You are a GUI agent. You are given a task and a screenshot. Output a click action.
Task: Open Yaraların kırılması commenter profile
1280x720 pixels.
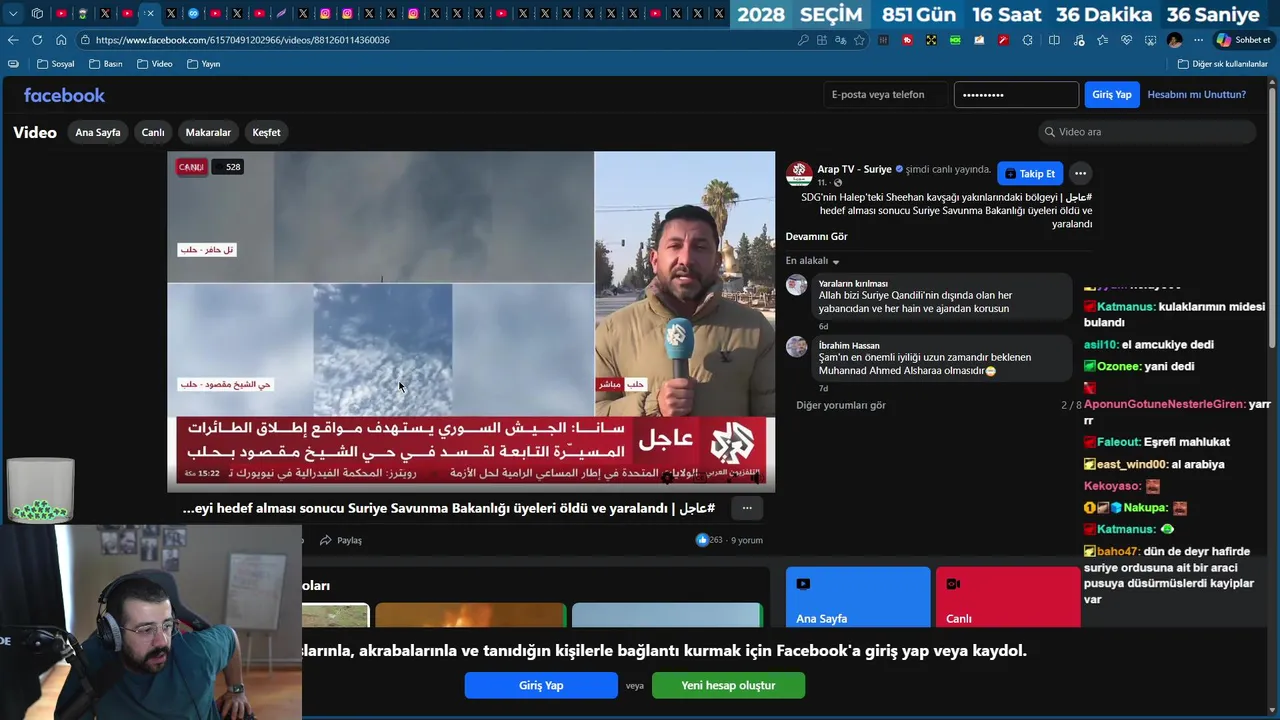tap(853, 284)
